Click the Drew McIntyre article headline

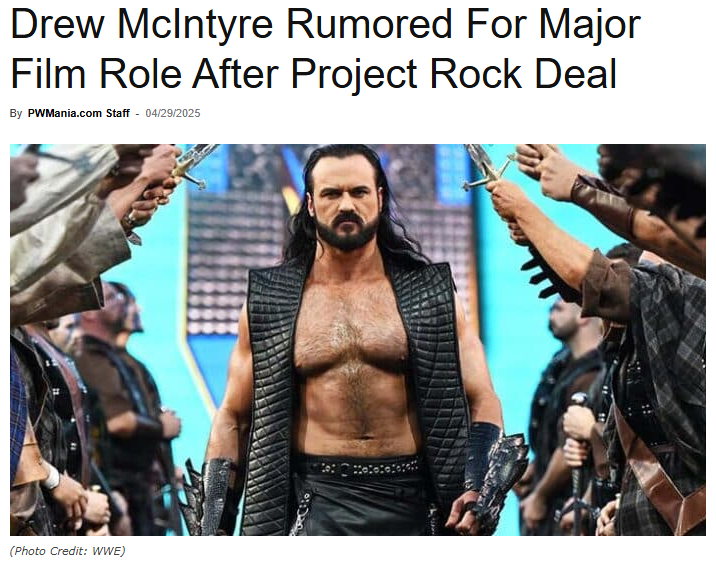[325, 48]
